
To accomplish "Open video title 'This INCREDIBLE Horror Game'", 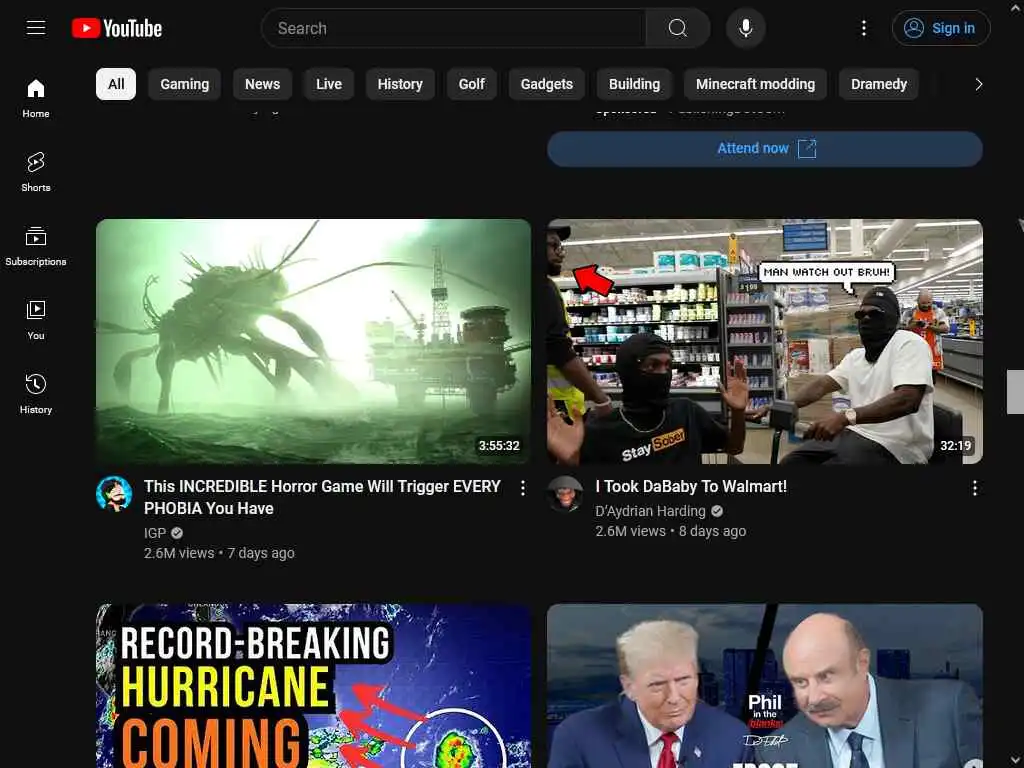I will pyautogui.click(x=323, y=498).
